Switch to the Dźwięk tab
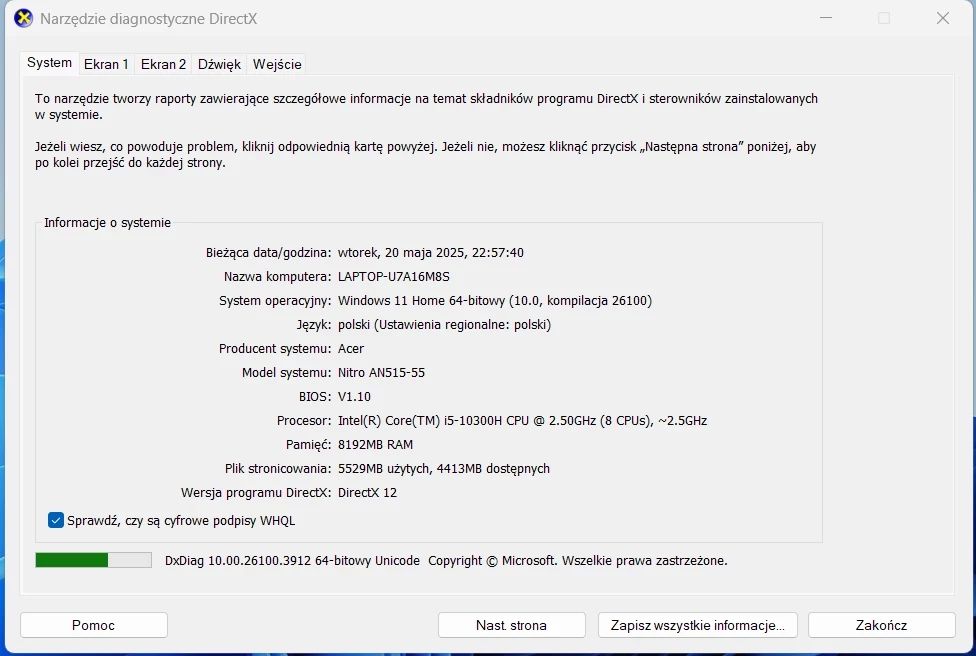The width and height of the screenshot is (976, 656). 219,64
